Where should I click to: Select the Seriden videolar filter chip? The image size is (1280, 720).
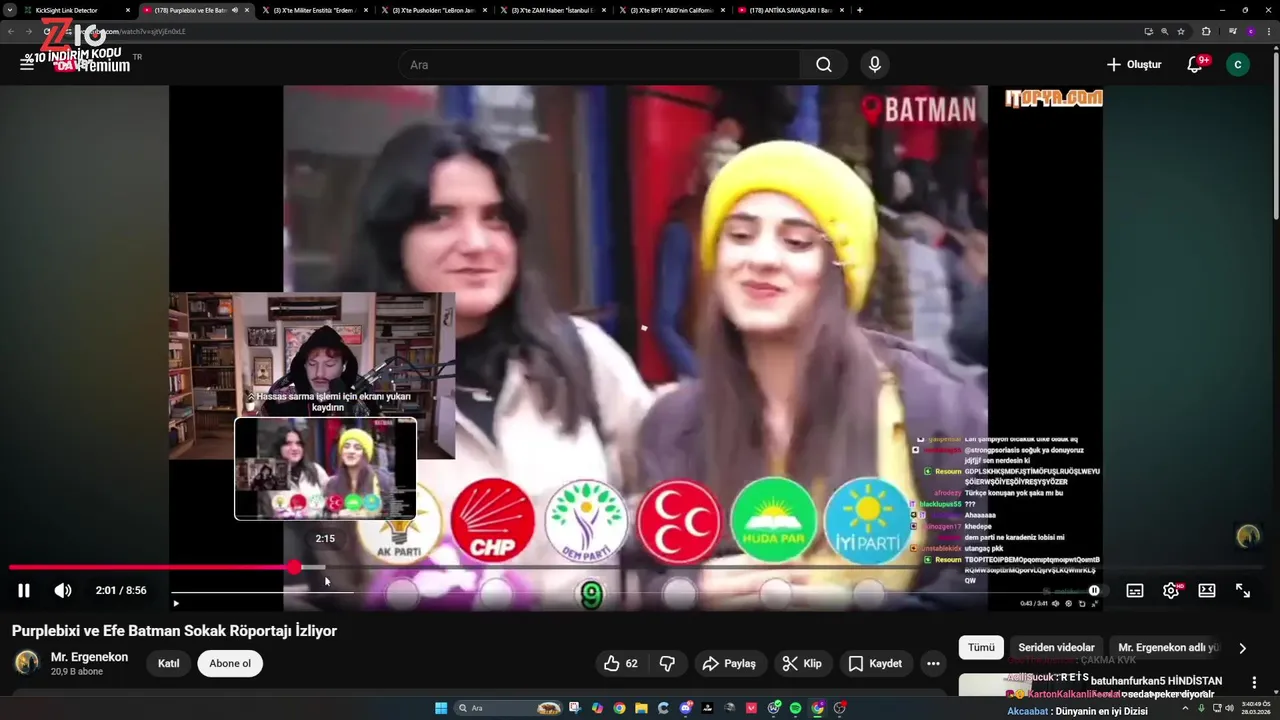[x=1056, y=647]
